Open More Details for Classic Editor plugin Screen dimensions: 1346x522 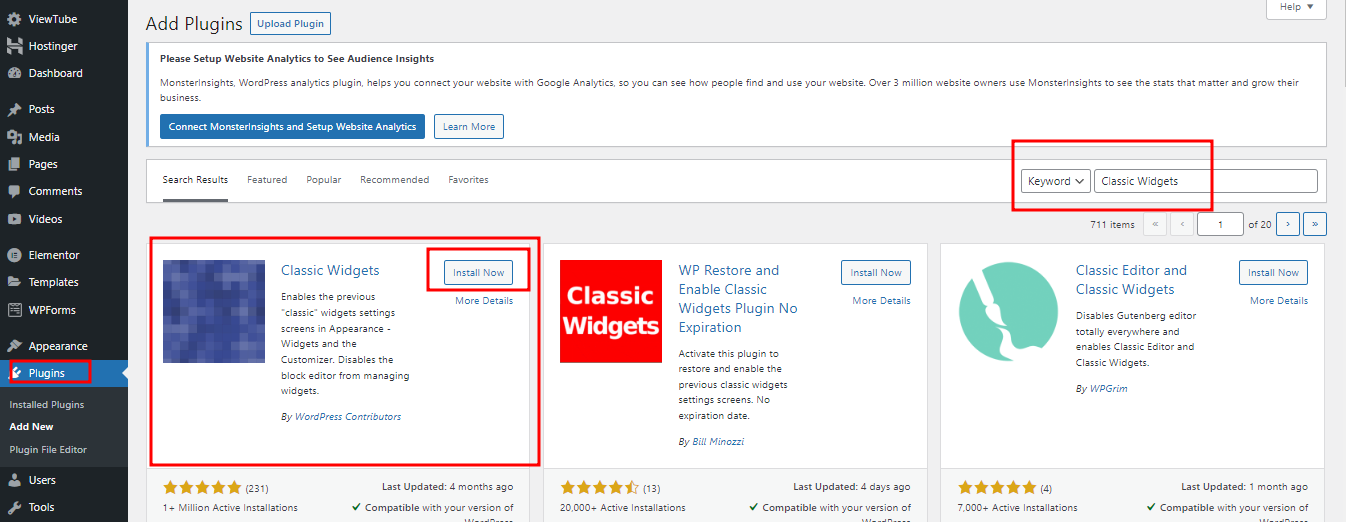point(1279,301)
